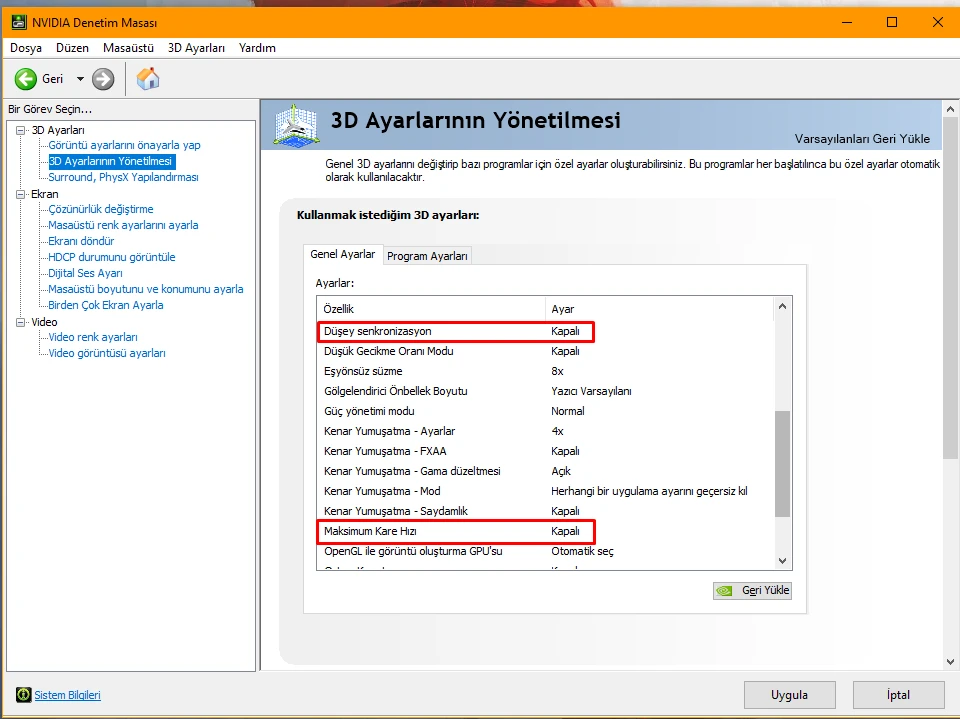
Task: Select the Güç yönetimi modu row
Action: (x=546, y=411)
